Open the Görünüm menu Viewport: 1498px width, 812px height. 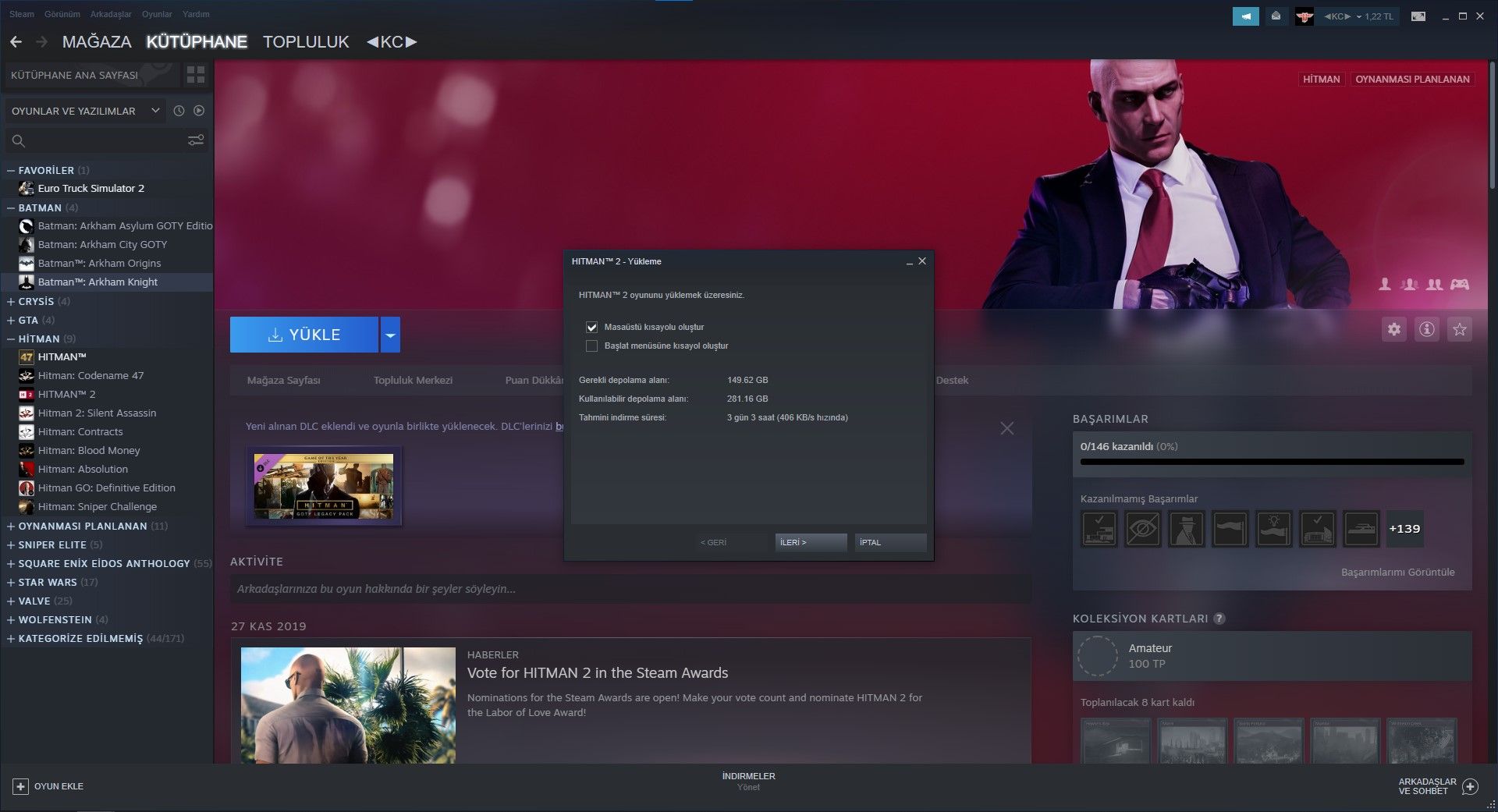click(x=62, y=14)
